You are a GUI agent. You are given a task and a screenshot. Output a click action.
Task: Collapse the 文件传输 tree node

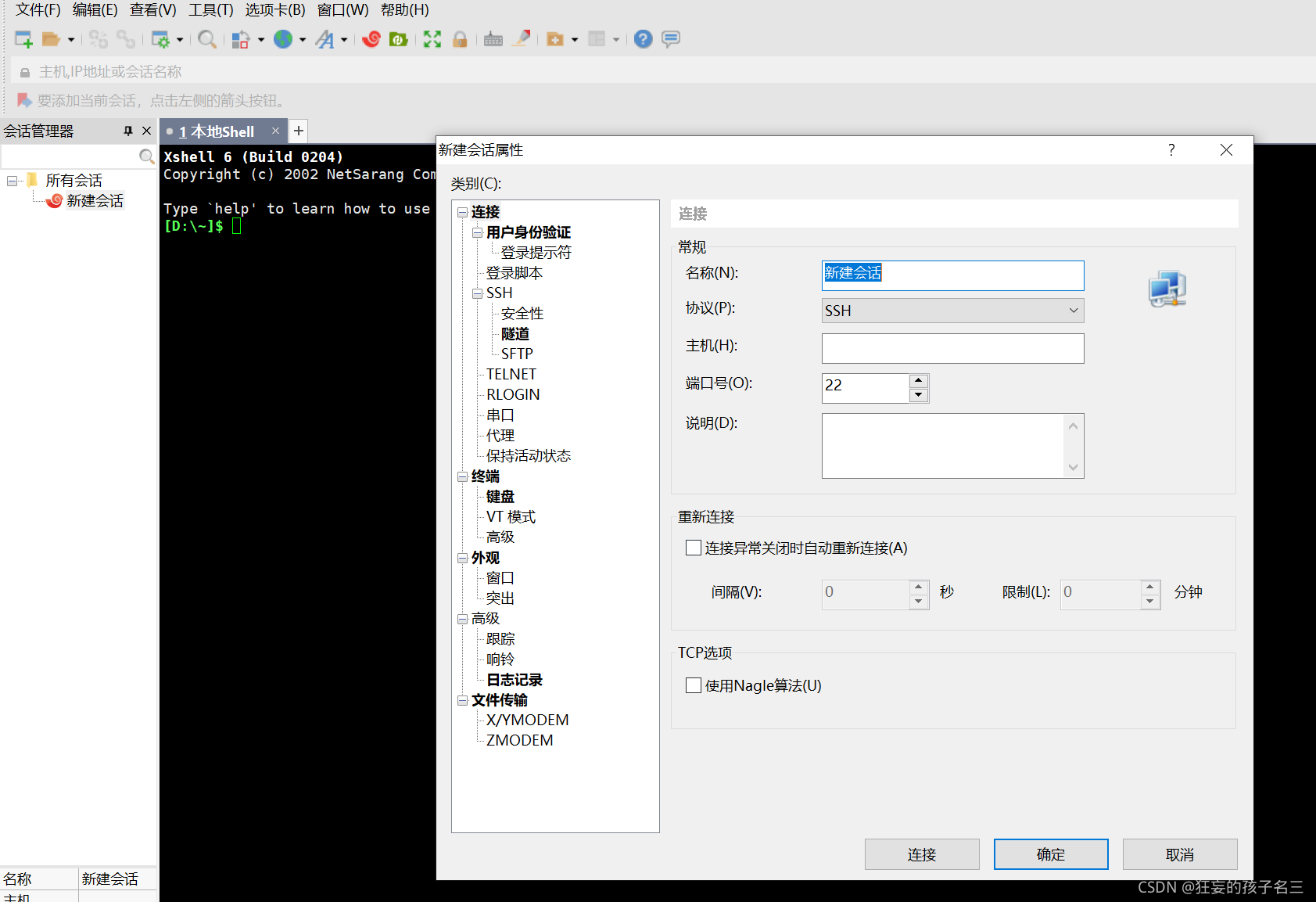(463, 700)
